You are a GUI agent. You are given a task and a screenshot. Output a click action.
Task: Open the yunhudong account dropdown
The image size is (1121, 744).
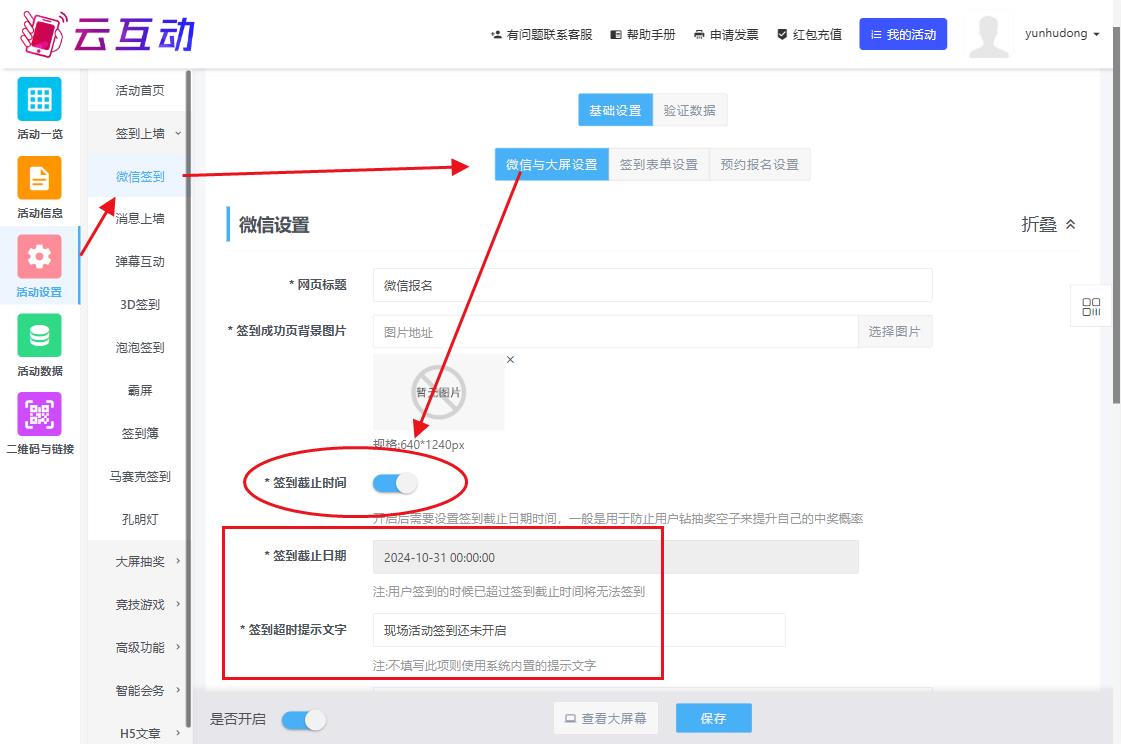pos(1061,34)
